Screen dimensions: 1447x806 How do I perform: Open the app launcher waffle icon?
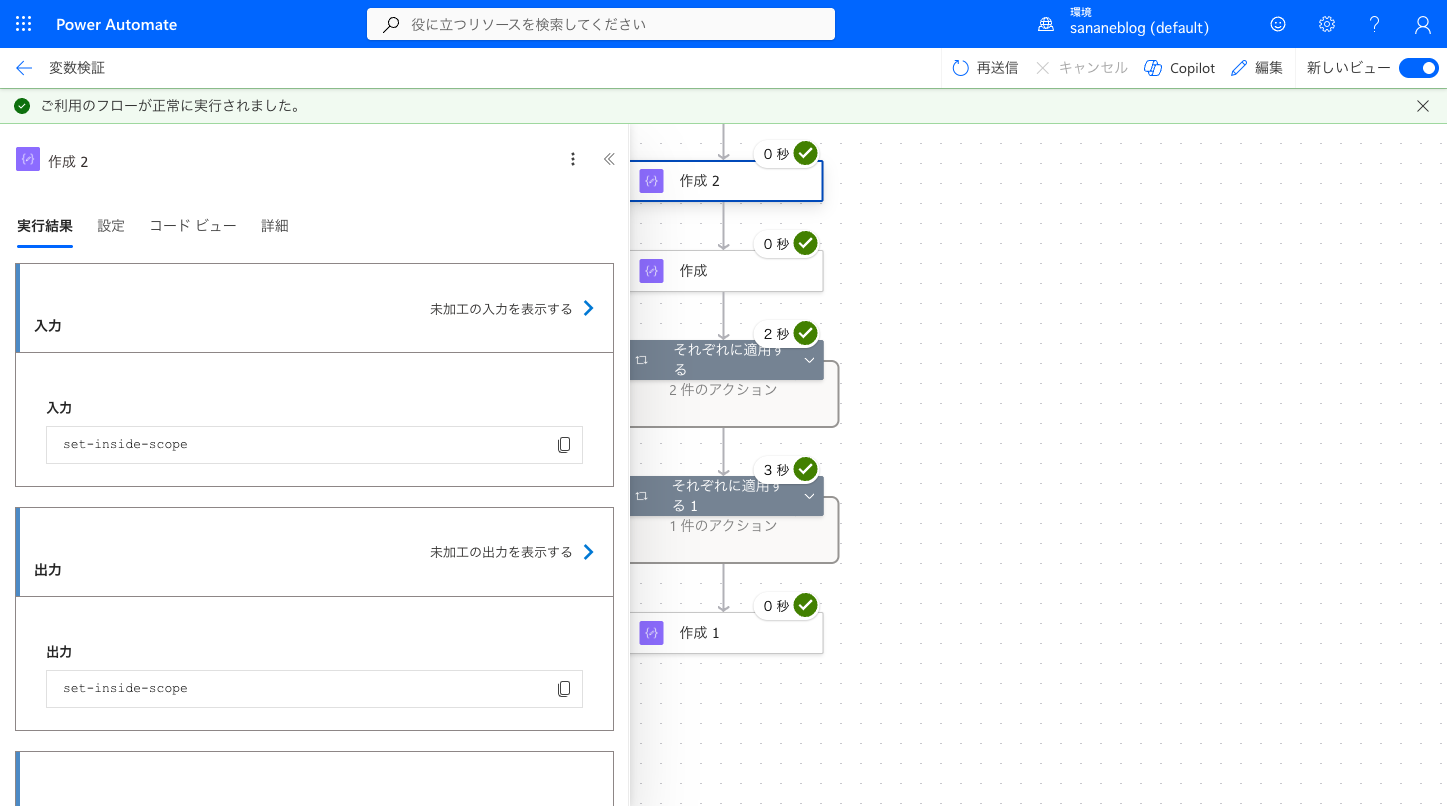pos(24,24)
